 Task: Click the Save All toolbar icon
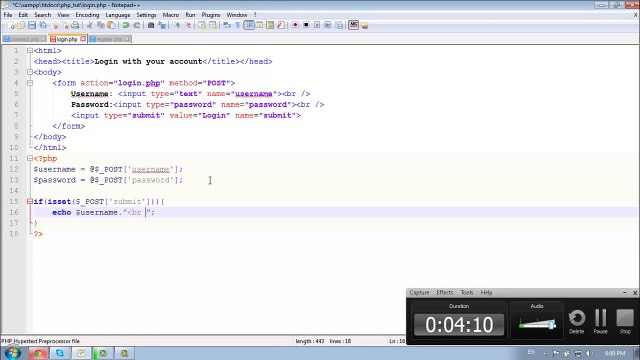(43, 25)
